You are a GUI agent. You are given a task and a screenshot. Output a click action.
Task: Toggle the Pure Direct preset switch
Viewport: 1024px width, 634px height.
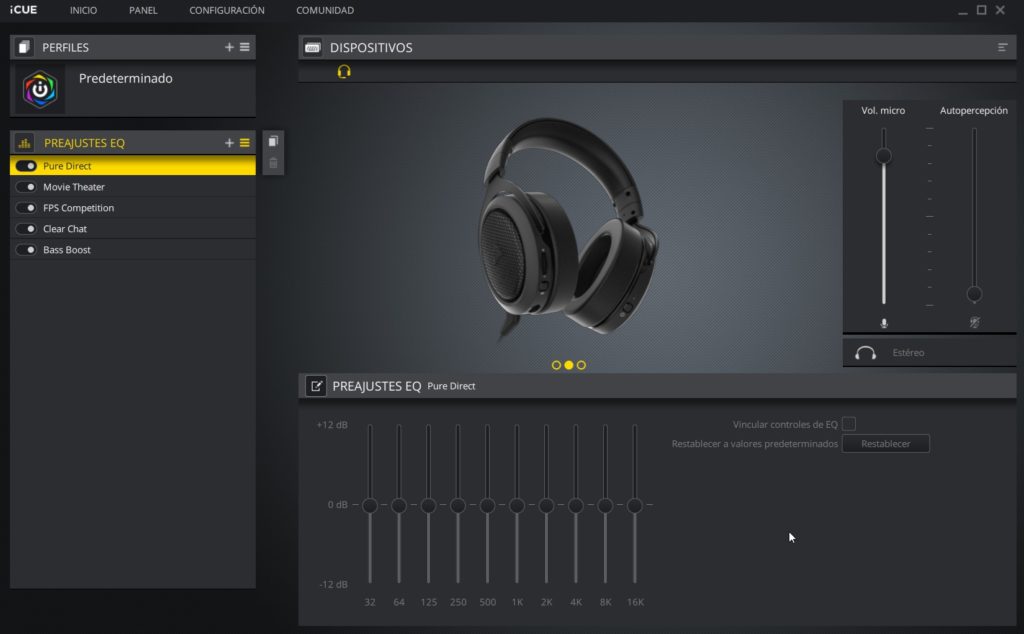pyautogui.click(x=26, y=166)
